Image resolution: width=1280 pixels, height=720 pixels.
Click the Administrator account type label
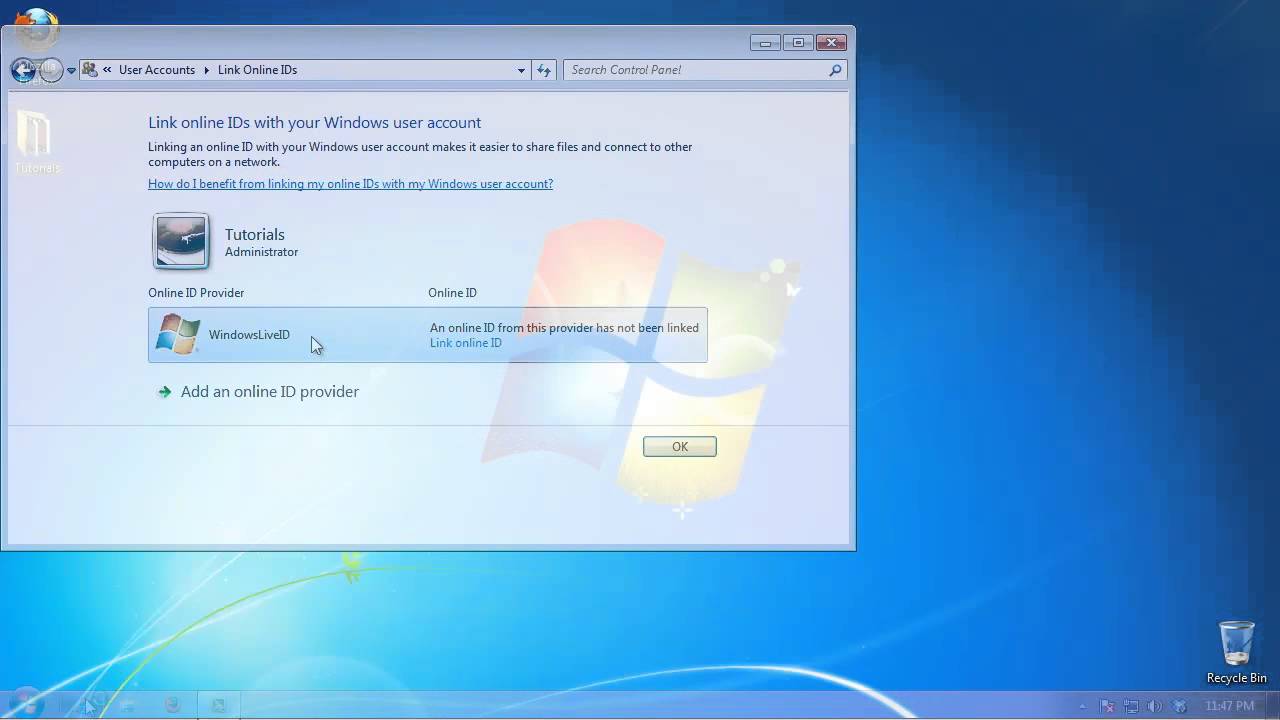[261, 252]
